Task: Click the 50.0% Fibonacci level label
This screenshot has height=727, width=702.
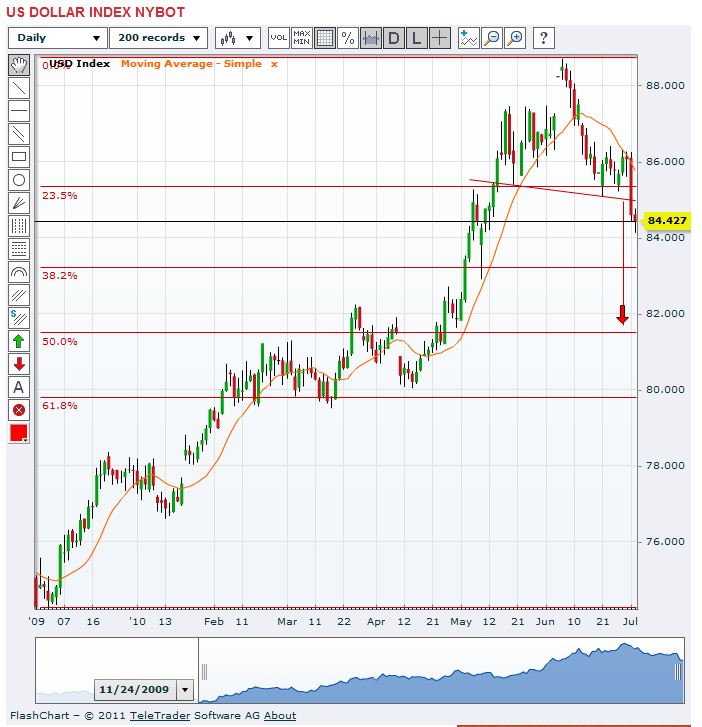Action: point(60,342)
